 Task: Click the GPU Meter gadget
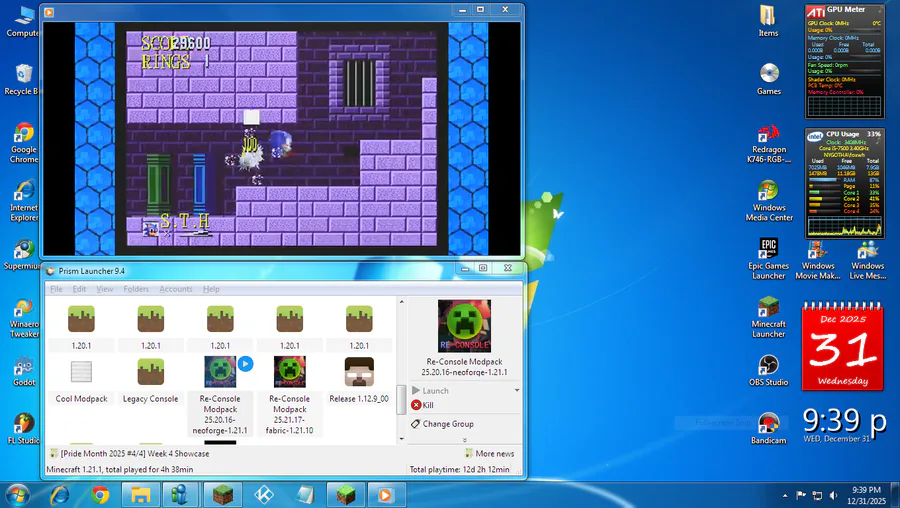(844, 61)
